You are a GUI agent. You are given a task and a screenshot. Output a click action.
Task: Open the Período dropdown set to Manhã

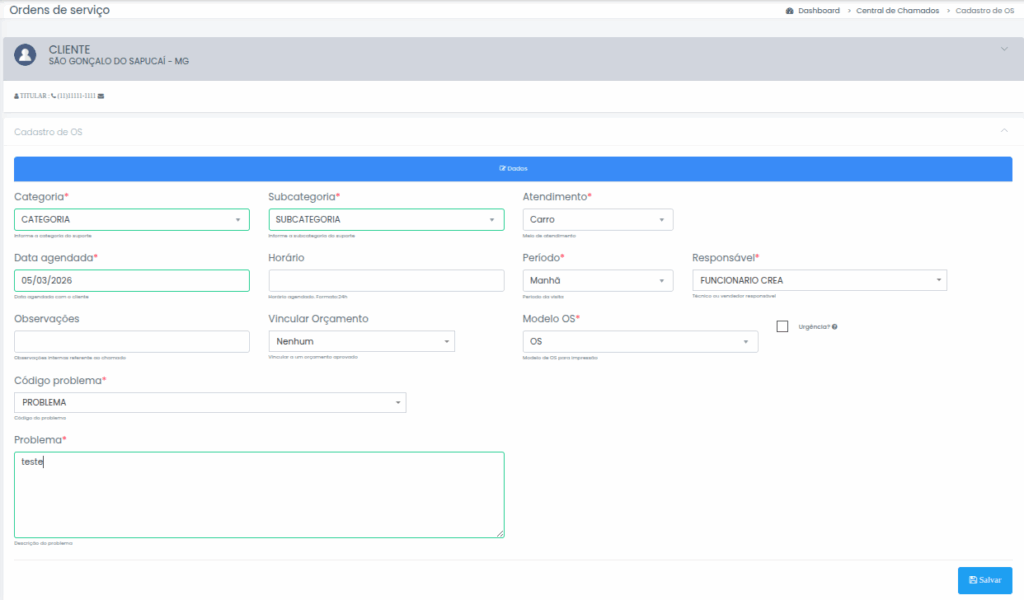point(597,281)
